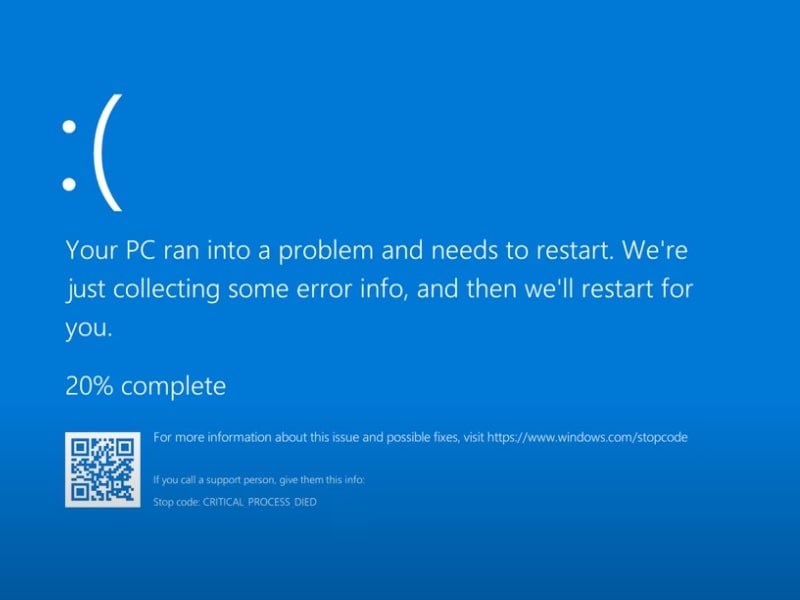Click the QR code's top-right finder square
This screenshot has width=800, height=600.
click(x=125, y=448)
